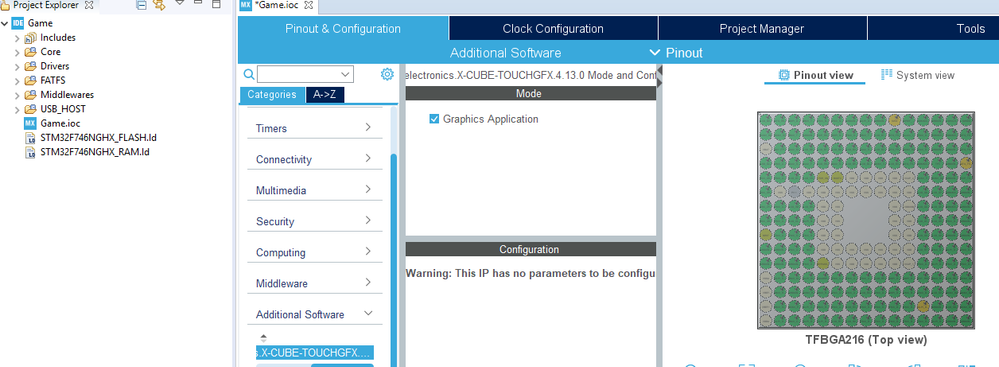The width and height of the screenshot is (999, 367).
Task: Maximize the Project Explorer panel
Action: point(216,4)
